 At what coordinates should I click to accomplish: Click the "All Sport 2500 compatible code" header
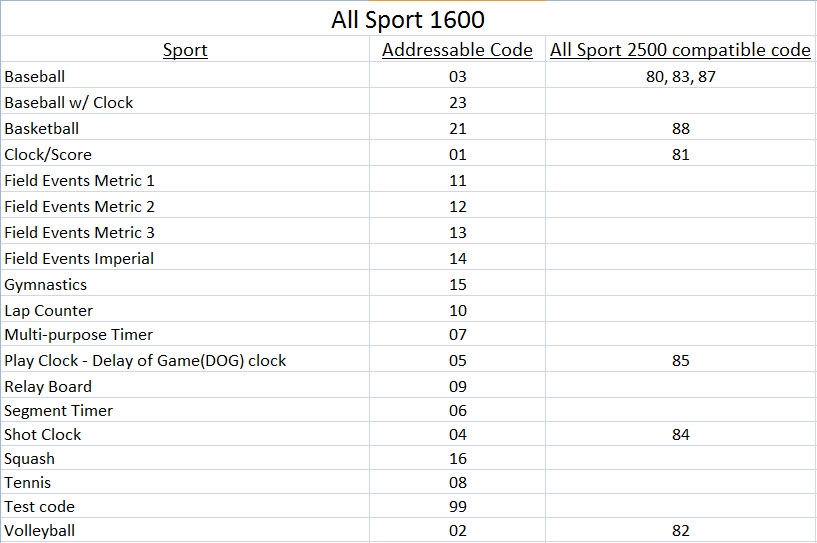point(680,50)
